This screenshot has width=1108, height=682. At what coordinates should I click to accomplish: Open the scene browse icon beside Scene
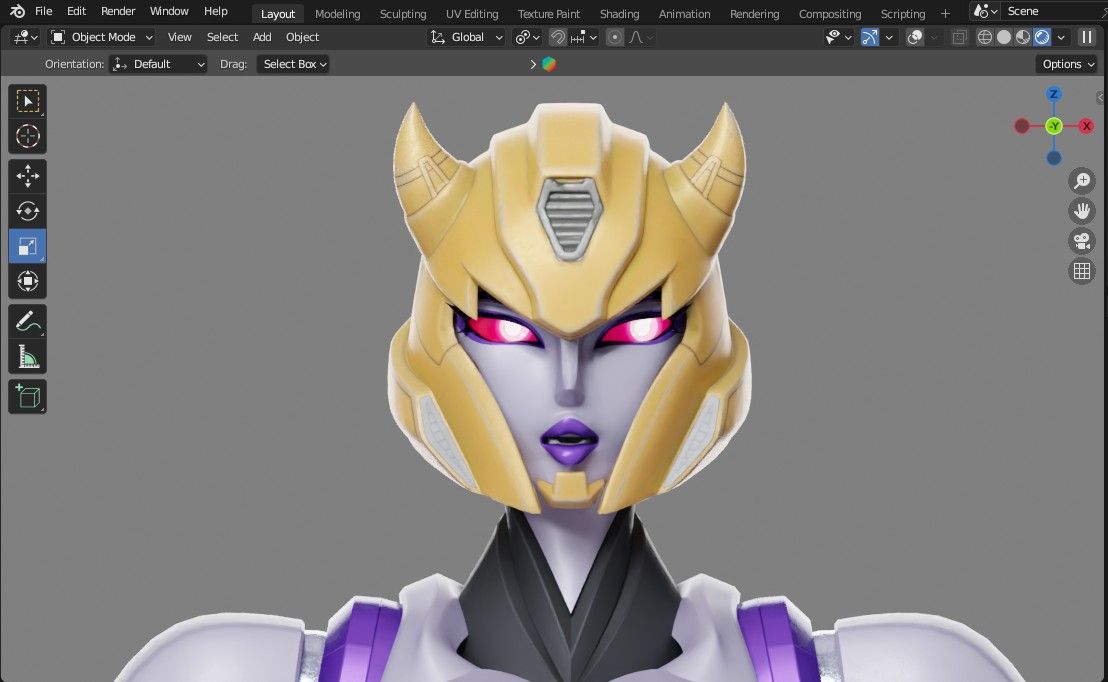(x=985, y=11)
